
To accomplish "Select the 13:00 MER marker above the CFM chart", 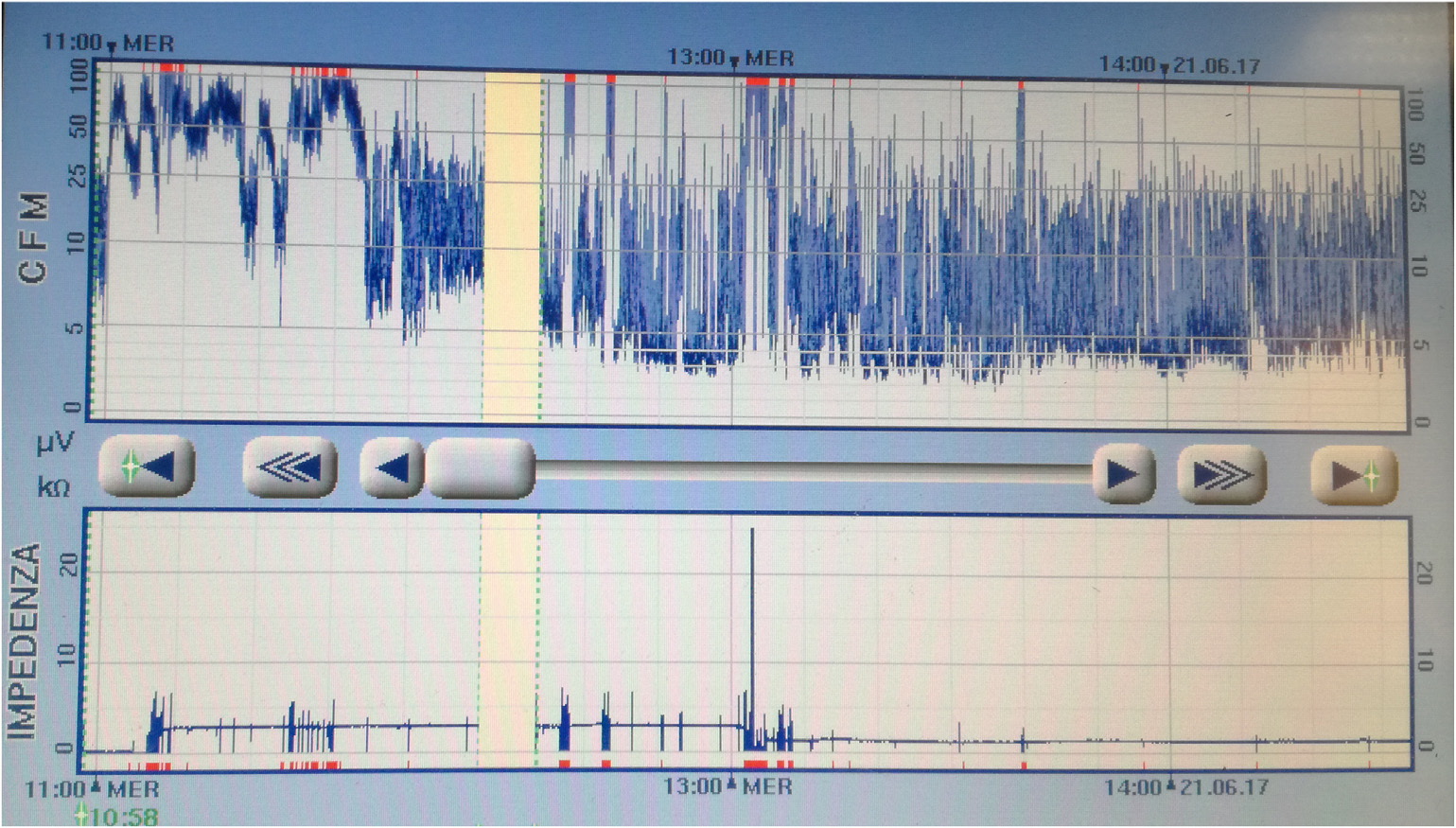I will click(x=730, y=58).
